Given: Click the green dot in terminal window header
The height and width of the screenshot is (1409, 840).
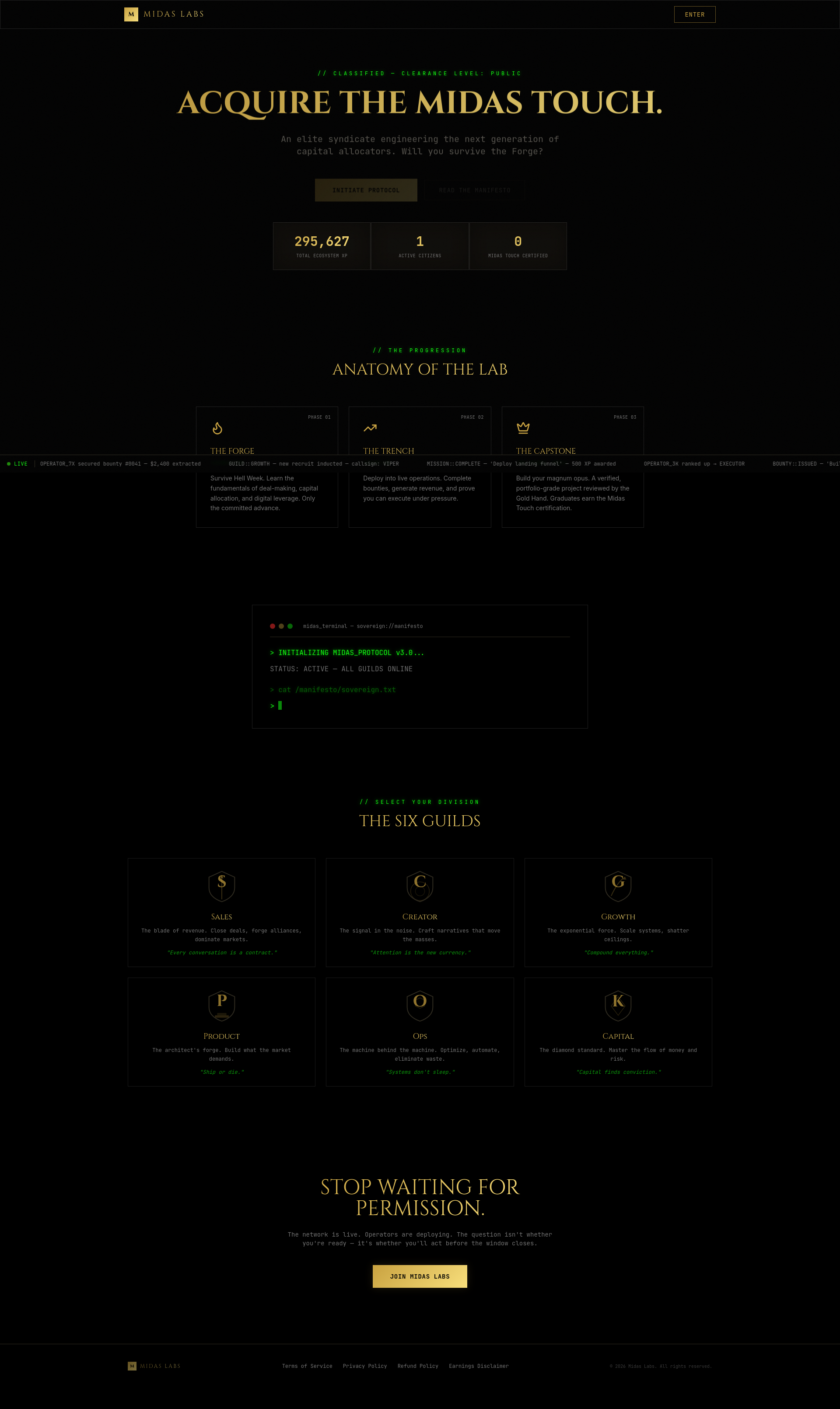Looking at the screenshot, I should [290, 626].
